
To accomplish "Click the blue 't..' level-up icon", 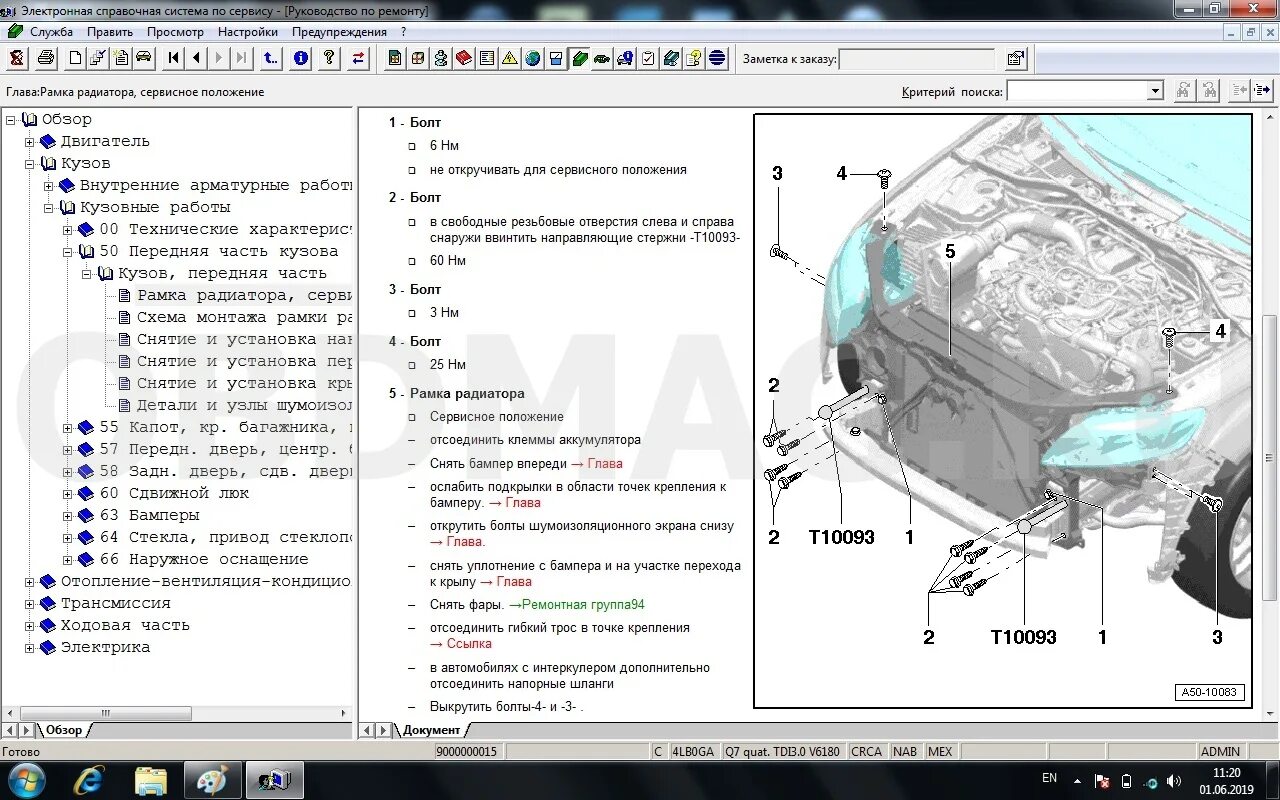I will 271,58.
